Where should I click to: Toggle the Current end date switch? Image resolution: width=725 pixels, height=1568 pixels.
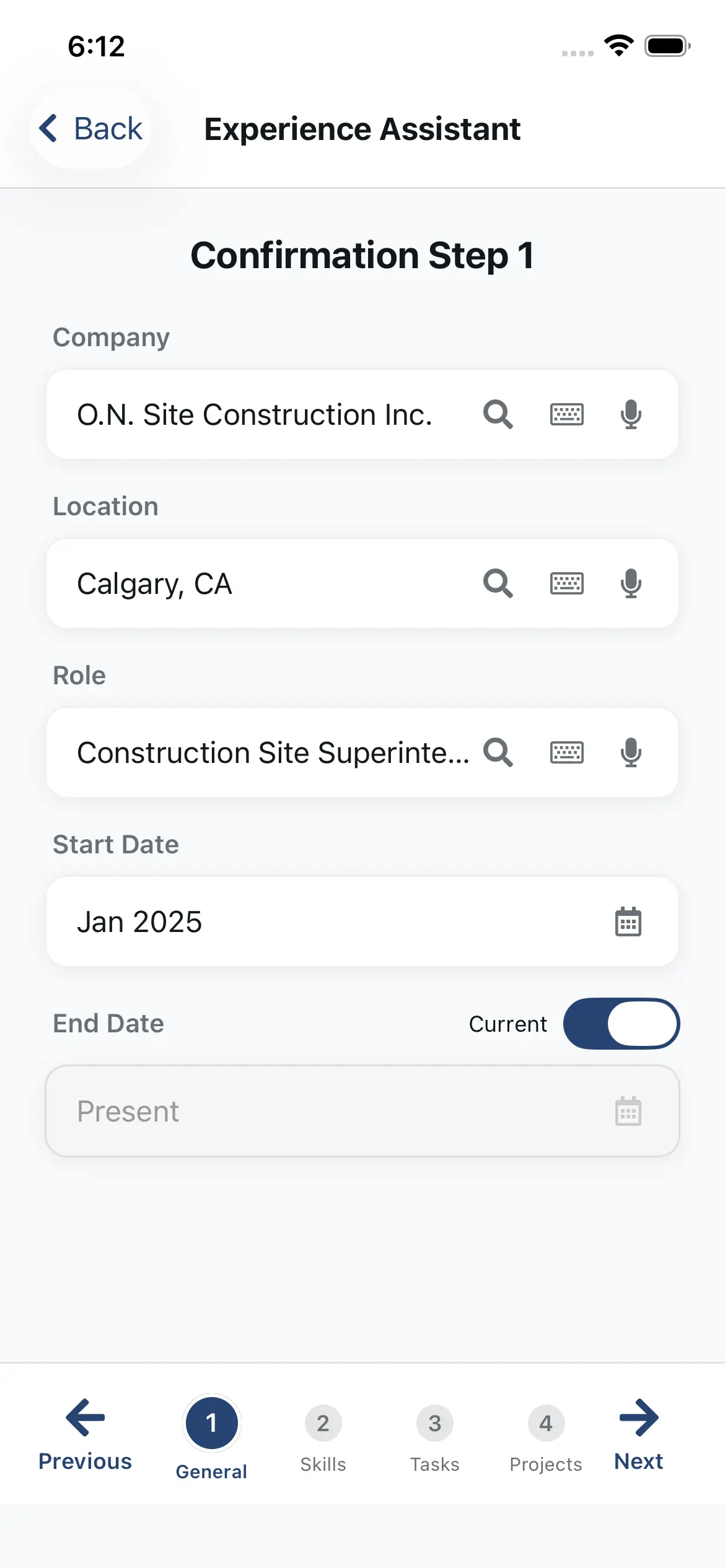click(x=621, y=1024)
